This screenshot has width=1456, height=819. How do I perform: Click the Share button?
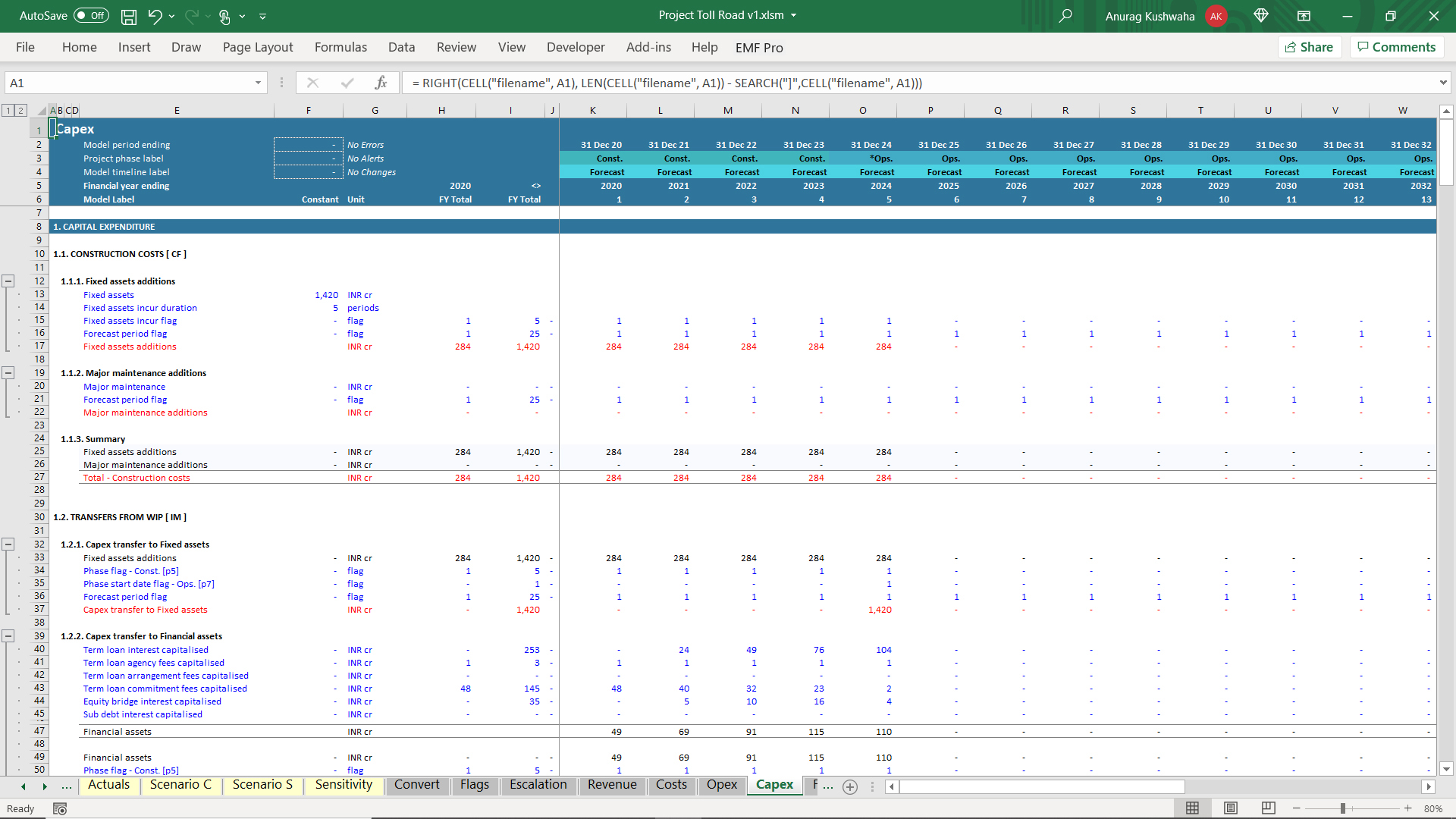(1310, 47)
